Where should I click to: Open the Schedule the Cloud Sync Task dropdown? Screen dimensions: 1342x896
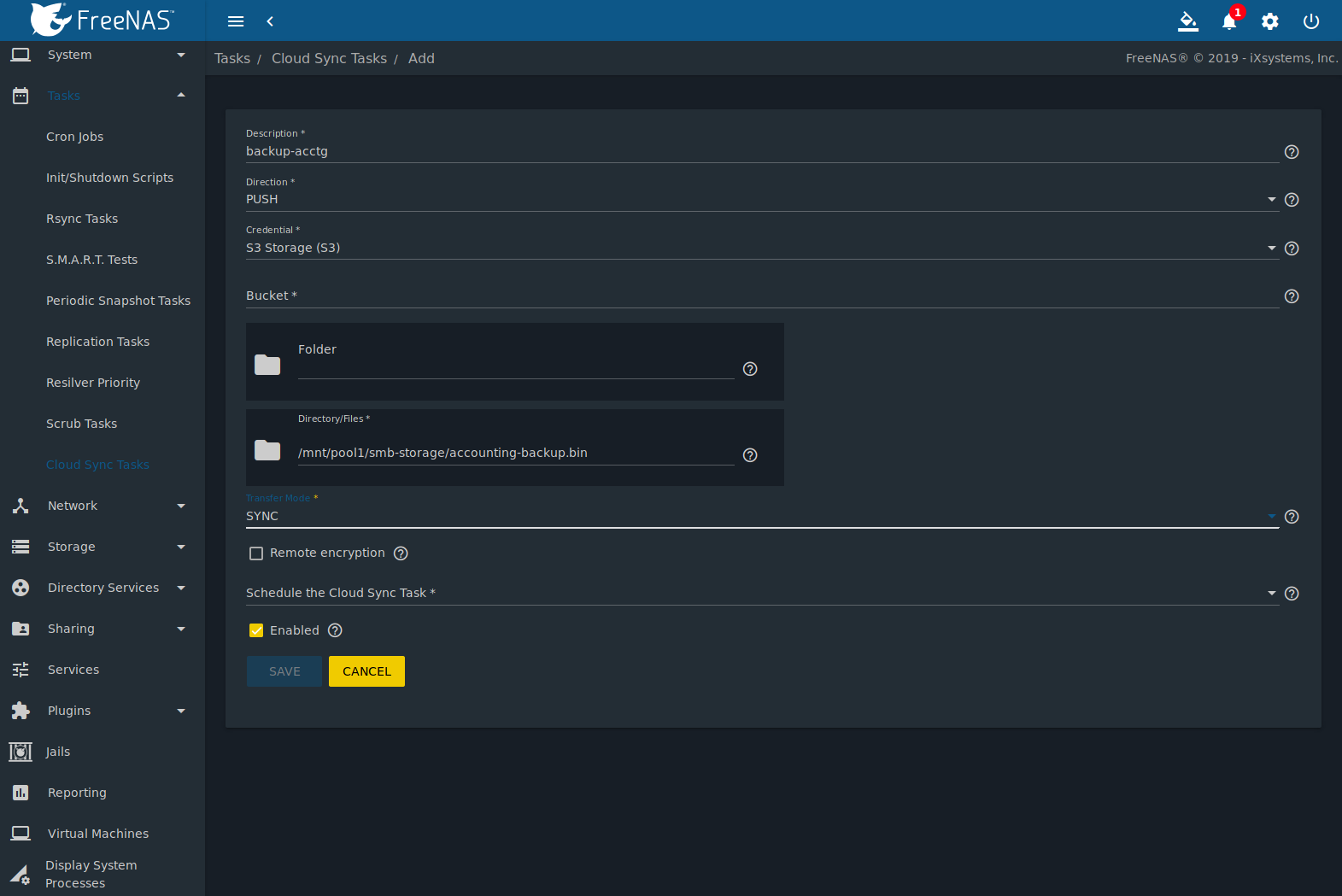[762, 593]
